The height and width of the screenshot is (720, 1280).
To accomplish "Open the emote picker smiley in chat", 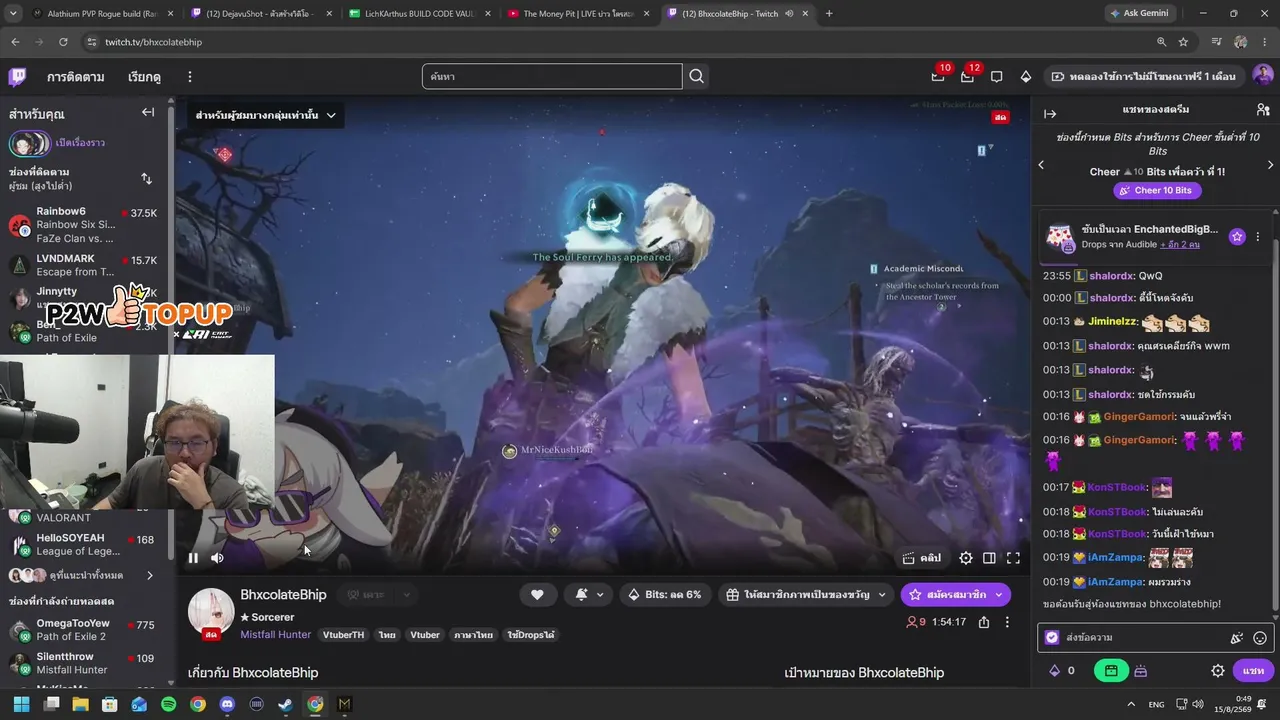I will (1260, 638).
